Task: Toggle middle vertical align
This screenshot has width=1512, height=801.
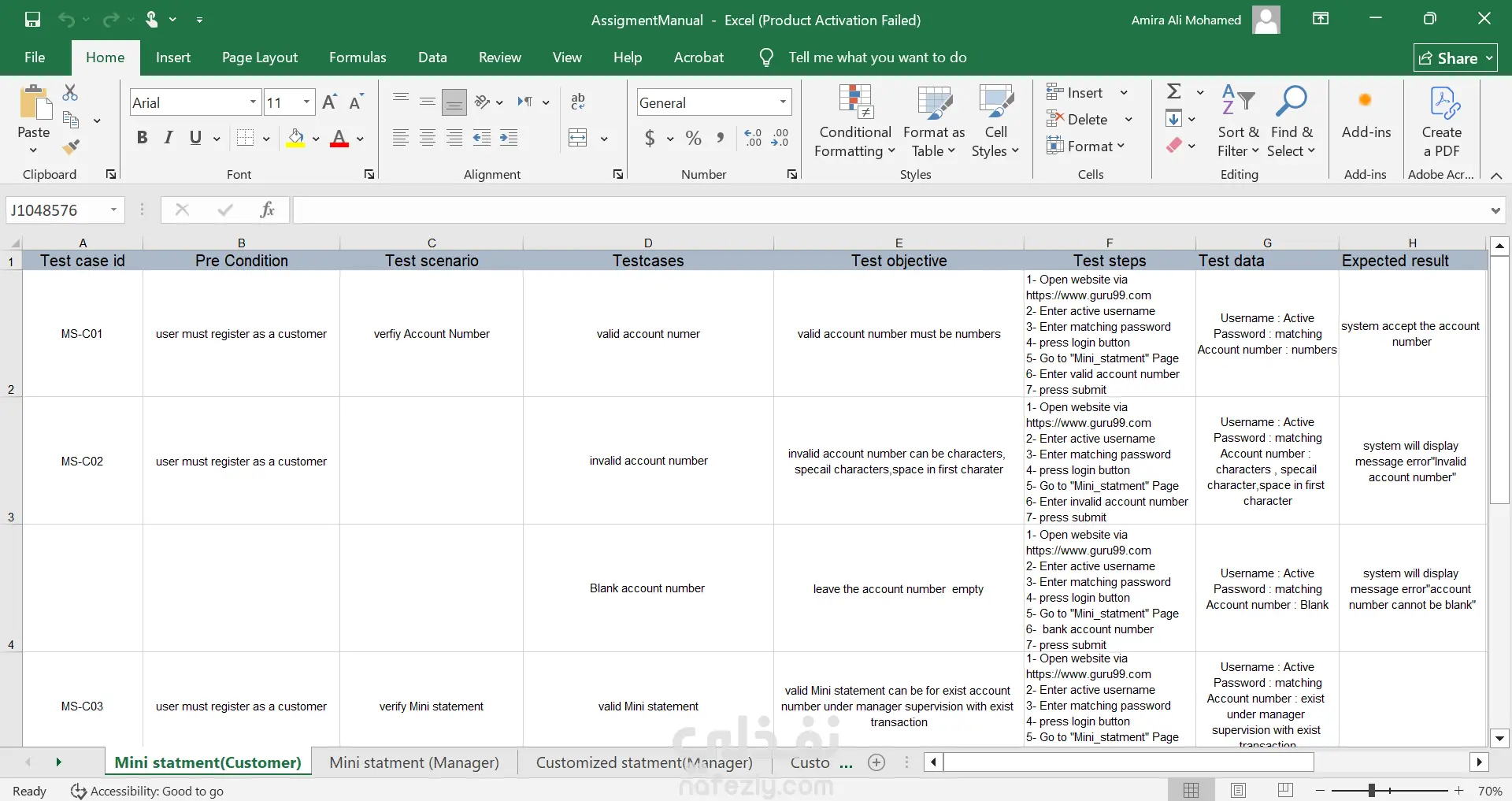Action: [428, 102]
